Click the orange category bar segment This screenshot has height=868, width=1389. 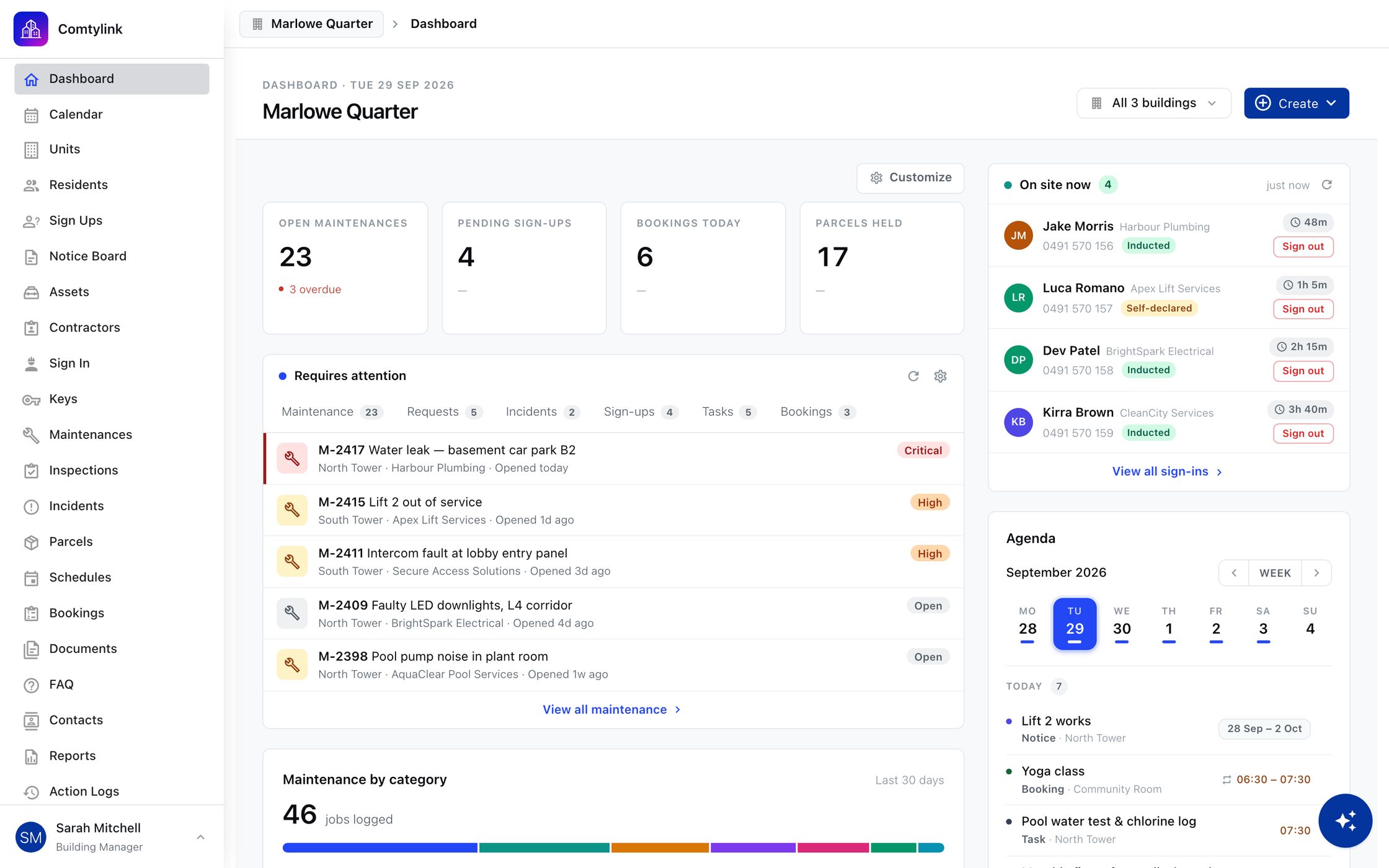660,848
